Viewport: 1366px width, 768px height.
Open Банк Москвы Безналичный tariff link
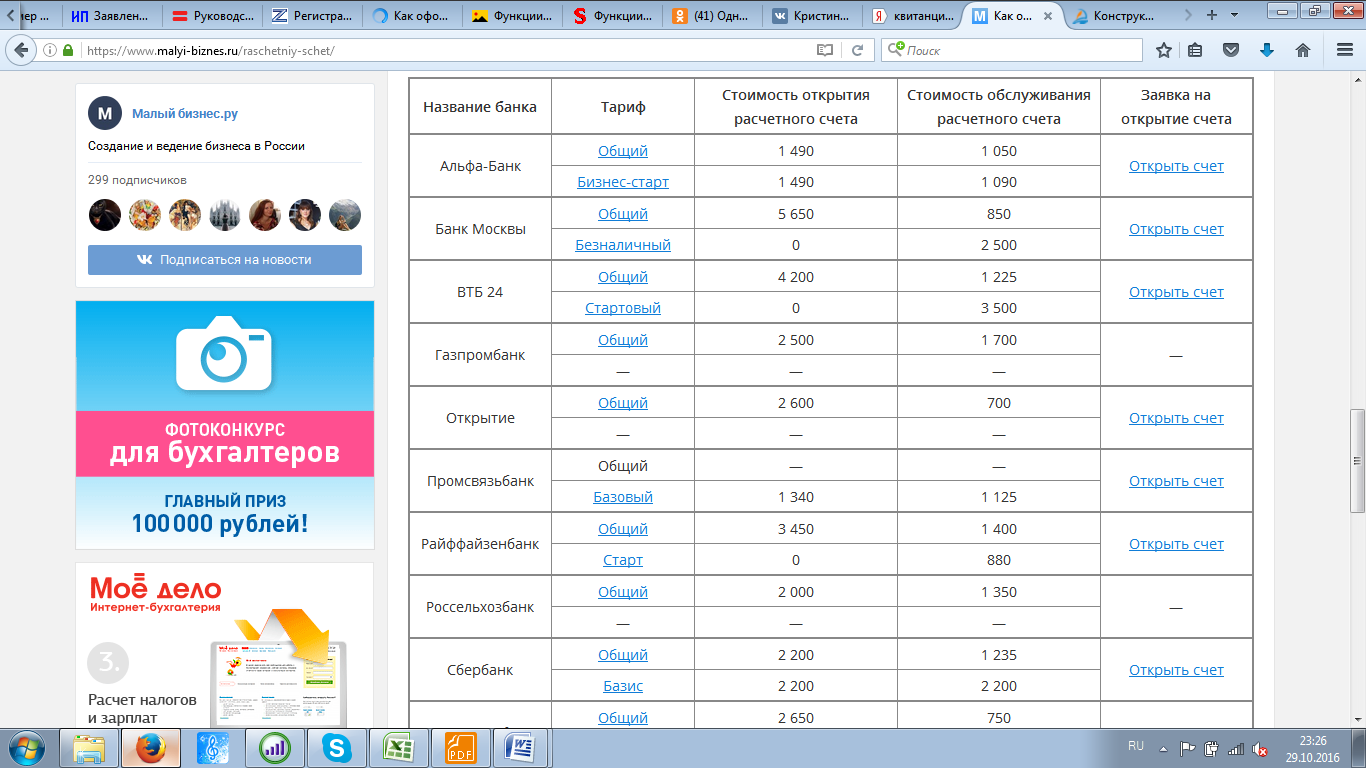pyautogui.click(x=623, y=245)
